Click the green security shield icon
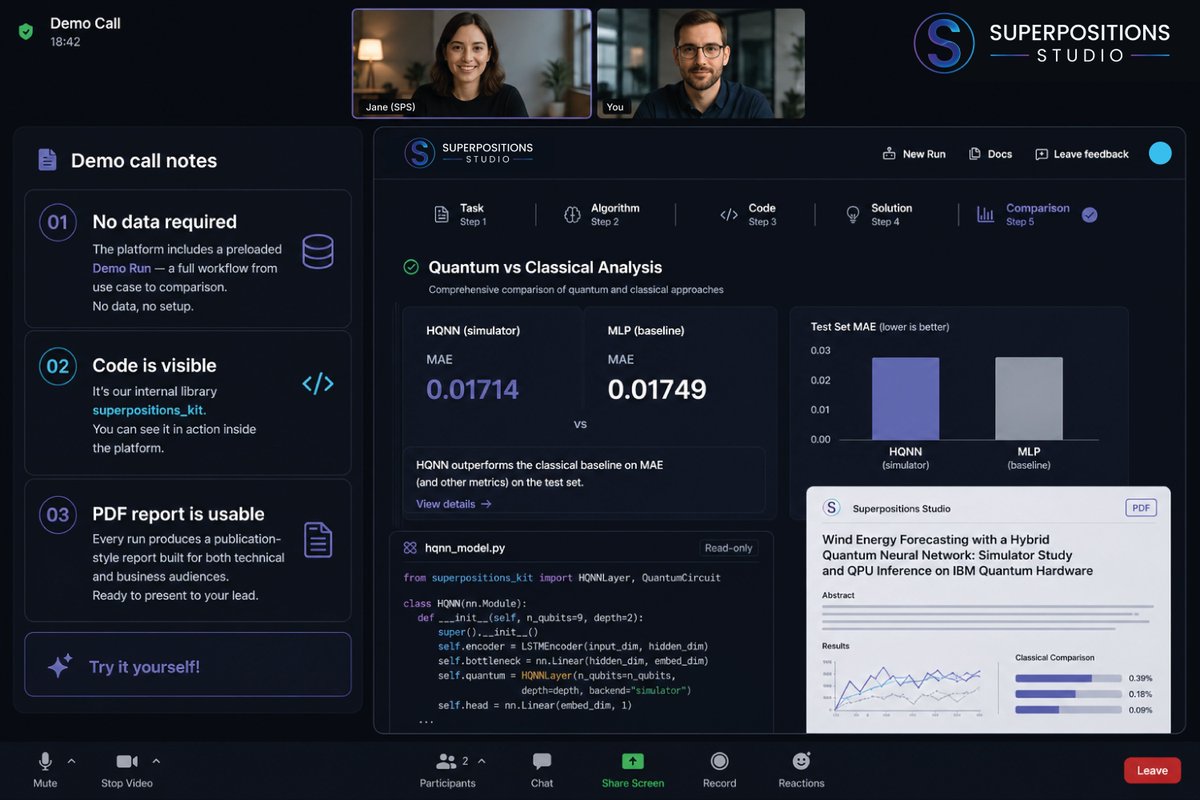The width and height of the screenshot is (1200, 800). click(x=26, y=32)
